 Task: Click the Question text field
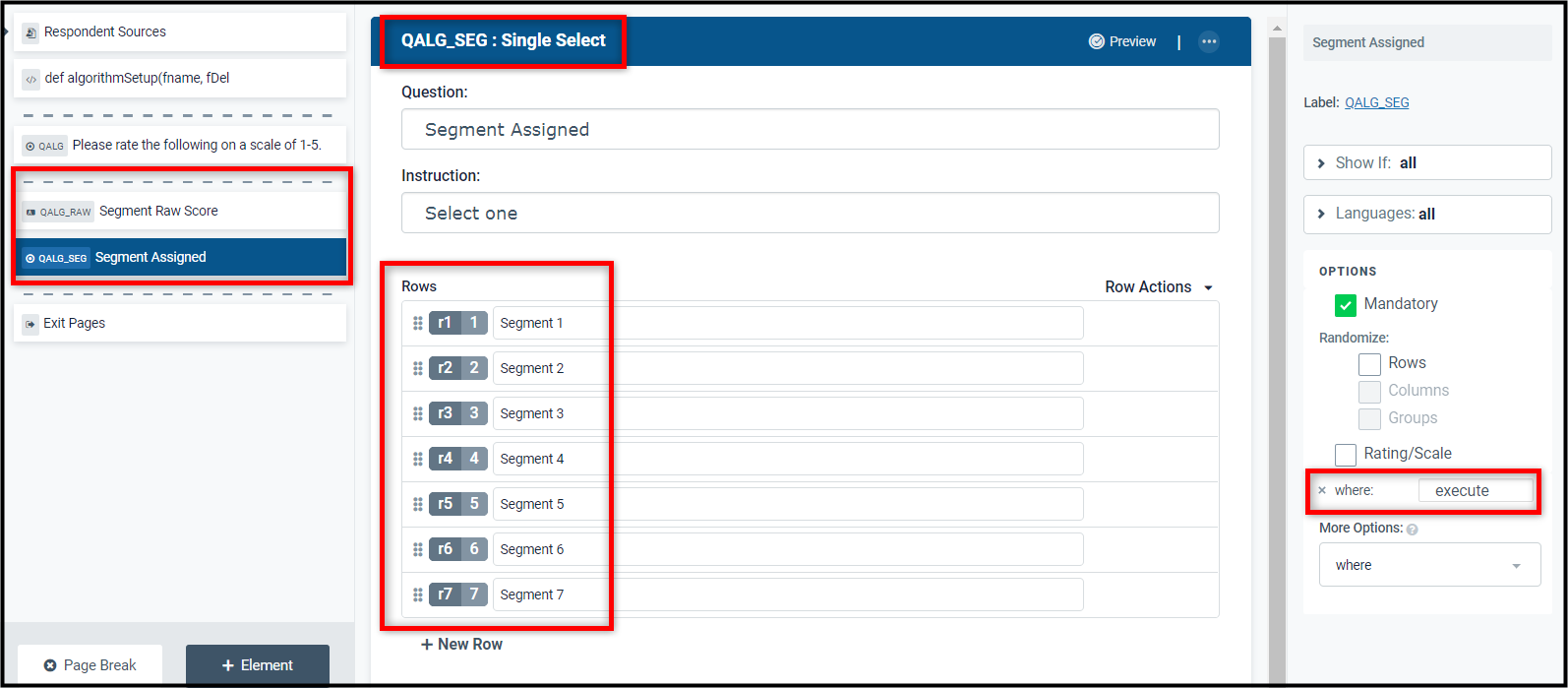point(811,129)
